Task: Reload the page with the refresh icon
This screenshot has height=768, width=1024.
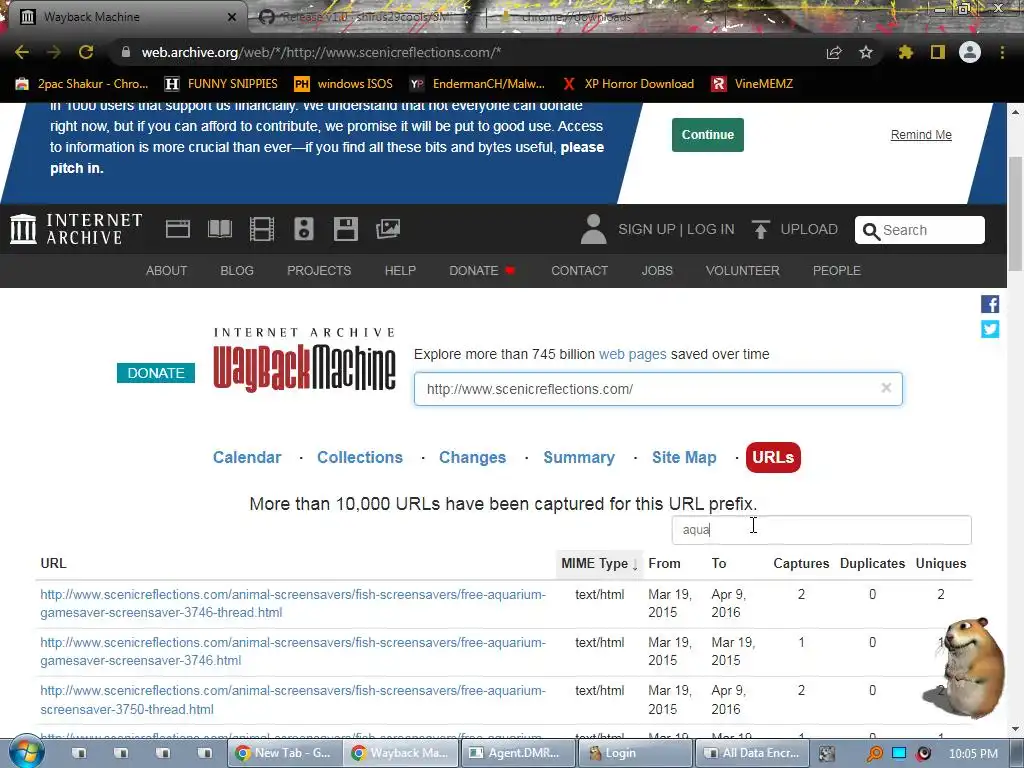Action: [86, 52]
